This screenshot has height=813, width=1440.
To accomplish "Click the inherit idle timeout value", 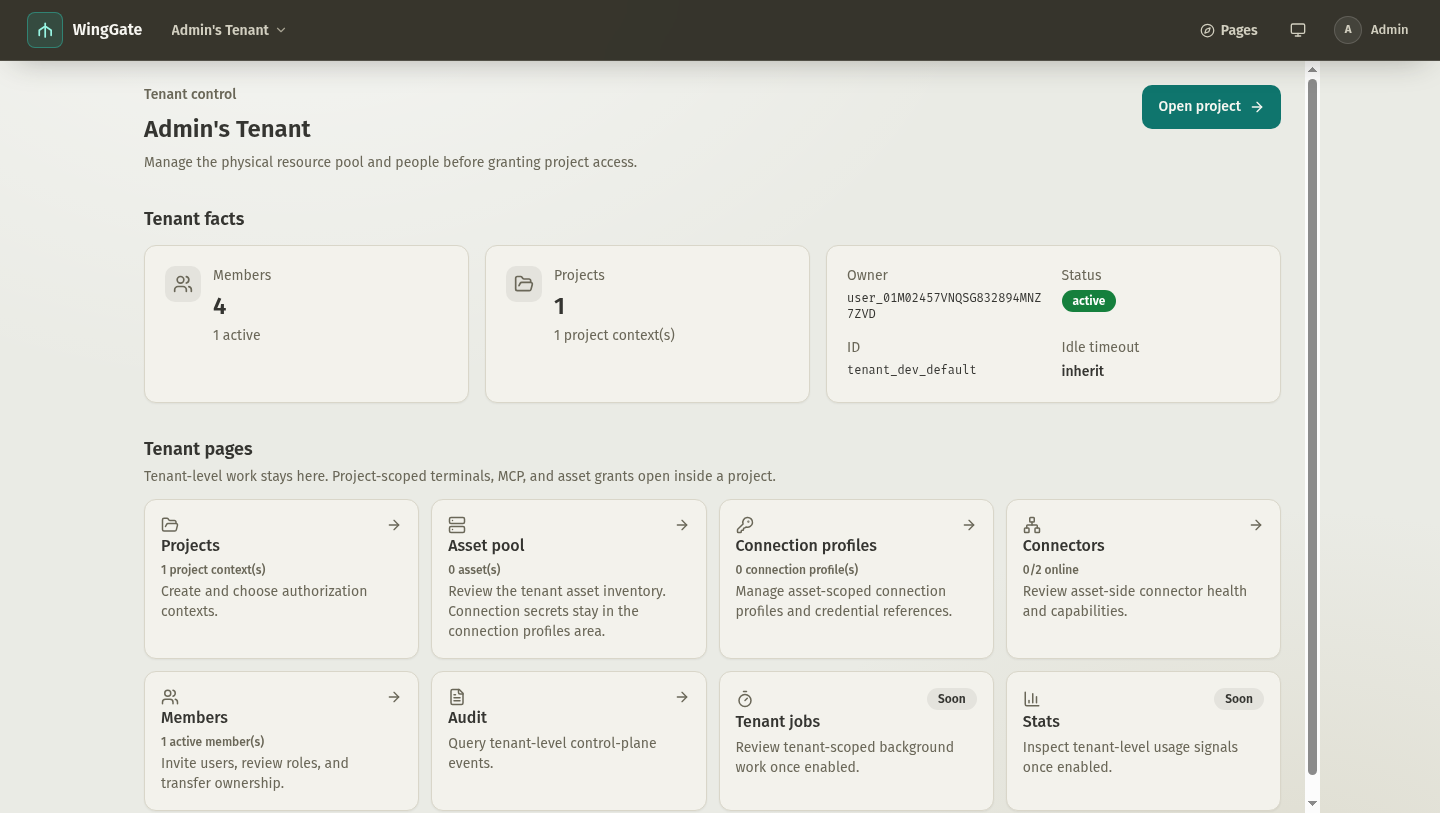I will tap(1082, 371).
